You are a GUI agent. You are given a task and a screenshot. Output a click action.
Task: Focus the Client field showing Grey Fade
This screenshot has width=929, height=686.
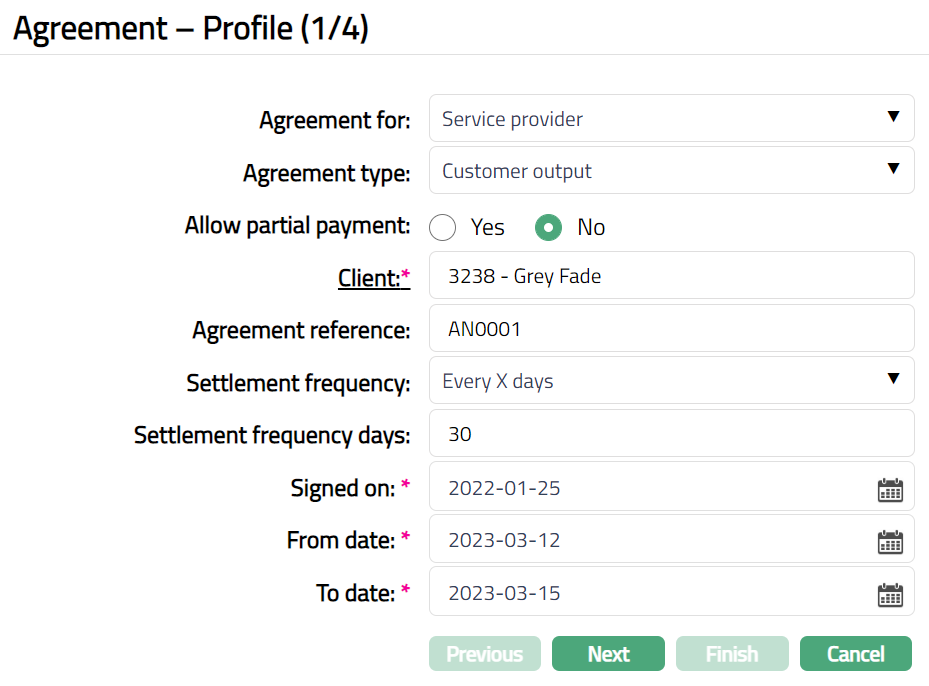671,276
